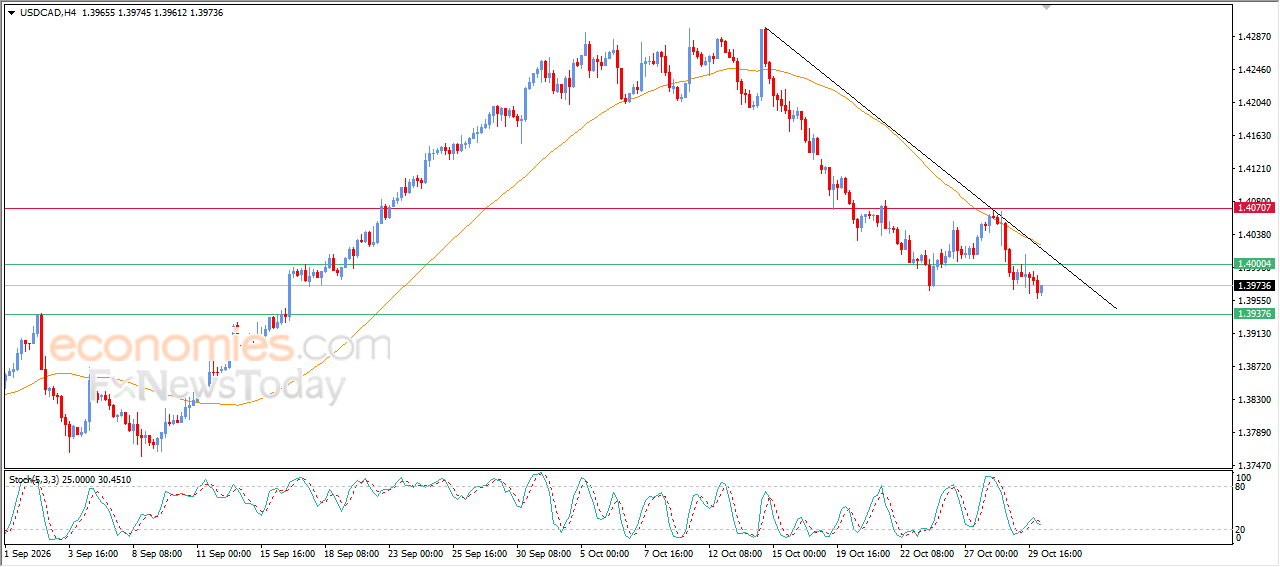
Task: Click the OHLC values 1.39655 1.39745 1.39612 1.39736
Action: tap(154, 12)
